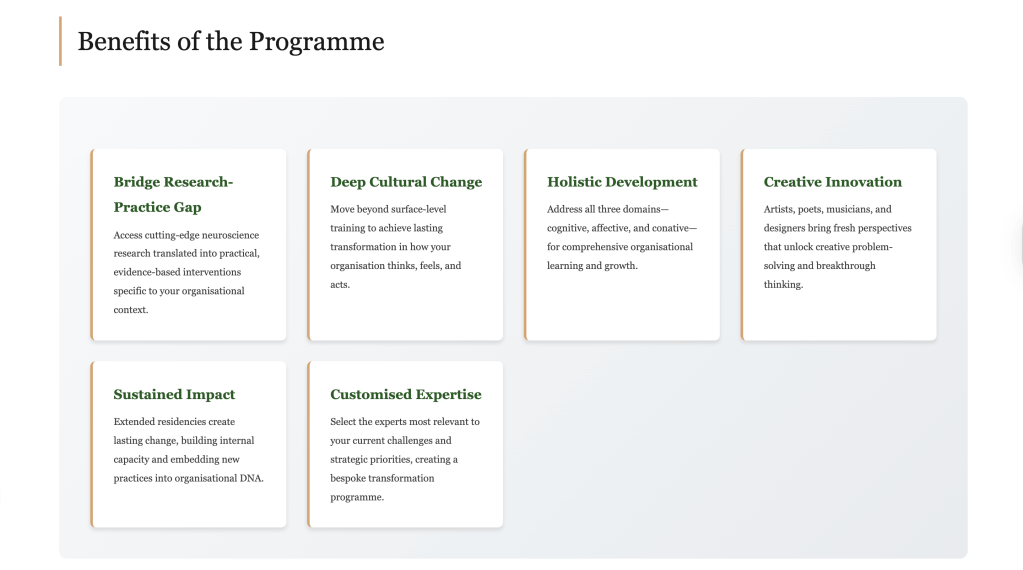Click the orange left border of Creative Innovation card
Viewport: 1023px width, 570px height.
pyautogui.click(x=742, y=245)
